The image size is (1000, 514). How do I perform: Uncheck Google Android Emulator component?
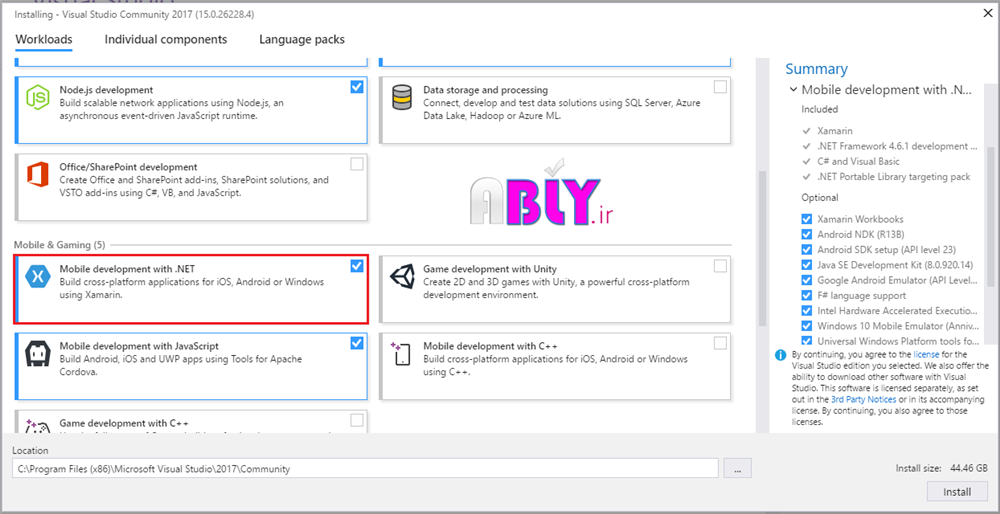click(807, 280)
